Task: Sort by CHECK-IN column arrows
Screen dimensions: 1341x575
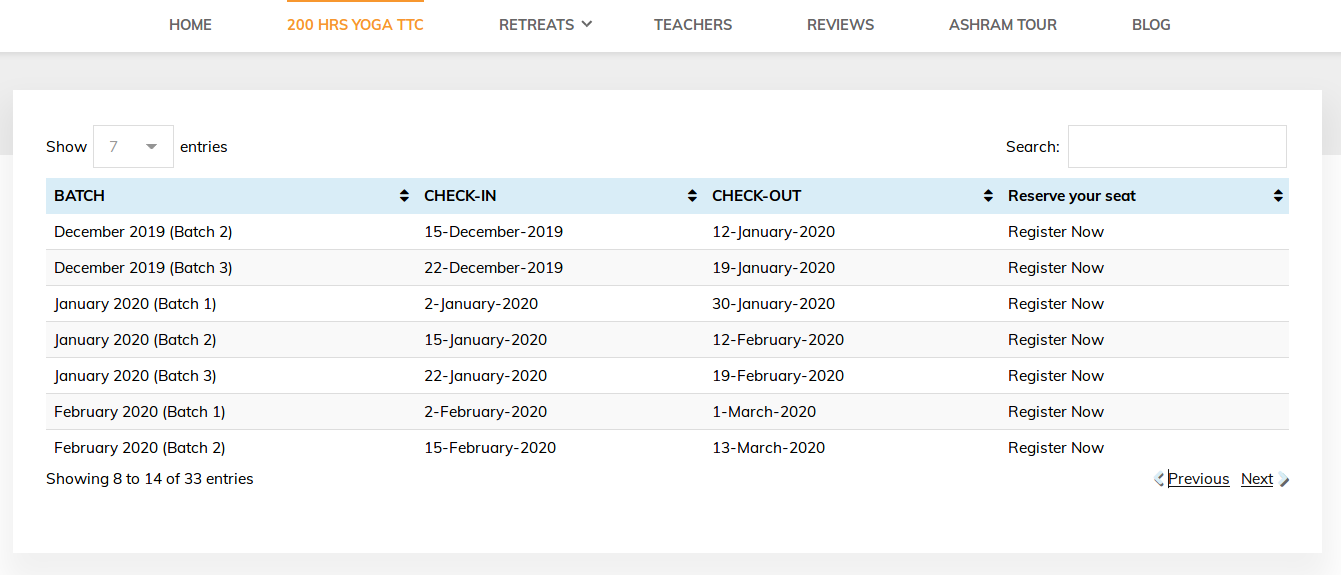Action: 692,196
